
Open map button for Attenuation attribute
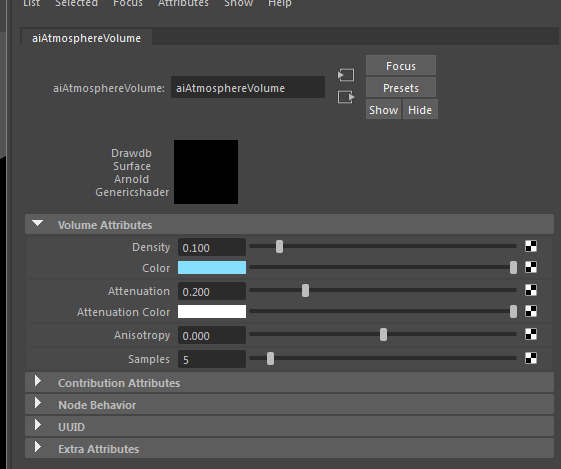click(531, 290)
